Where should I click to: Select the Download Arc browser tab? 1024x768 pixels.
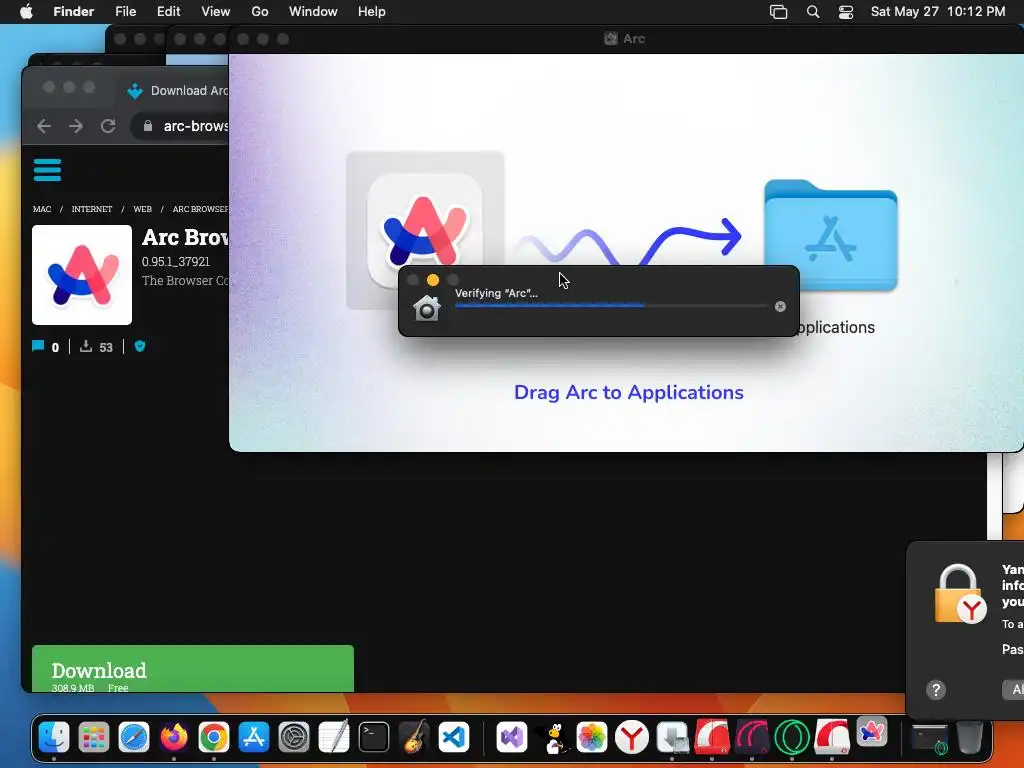coord(176,91)
